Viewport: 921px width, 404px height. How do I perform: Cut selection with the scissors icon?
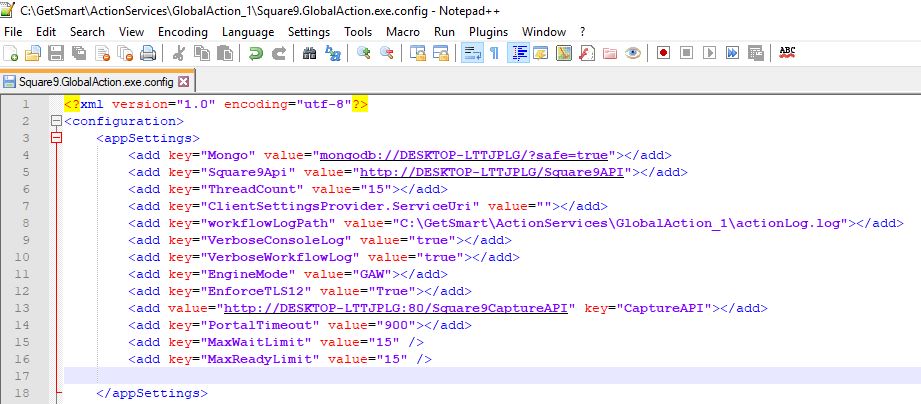pos(178,53)
